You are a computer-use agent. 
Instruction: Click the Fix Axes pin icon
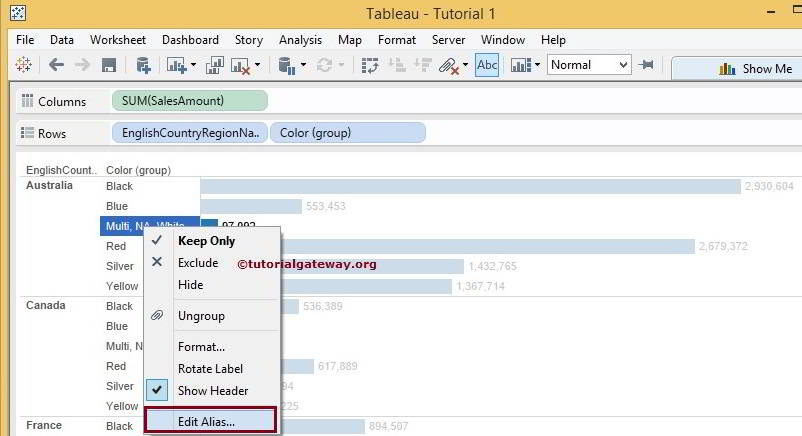coord(647,64)
